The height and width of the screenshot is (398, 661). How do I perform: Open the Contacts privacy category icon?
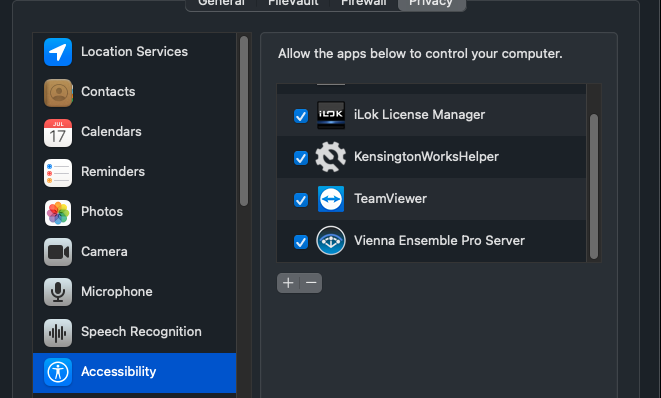pos(58,92)
